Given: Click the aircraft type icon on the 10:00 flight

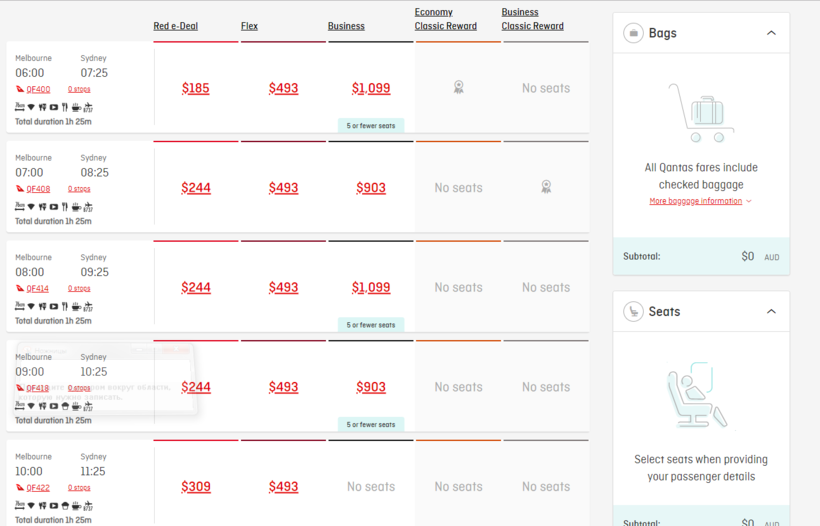Looking at the screenshot, I should tap(88, 506).
